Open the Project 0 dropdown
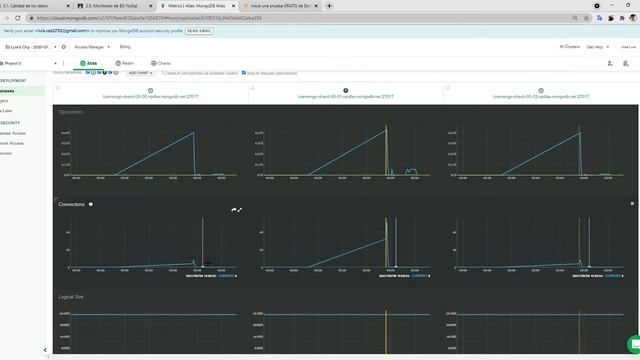Screen dimensions: 640x360 pos(29,63)
